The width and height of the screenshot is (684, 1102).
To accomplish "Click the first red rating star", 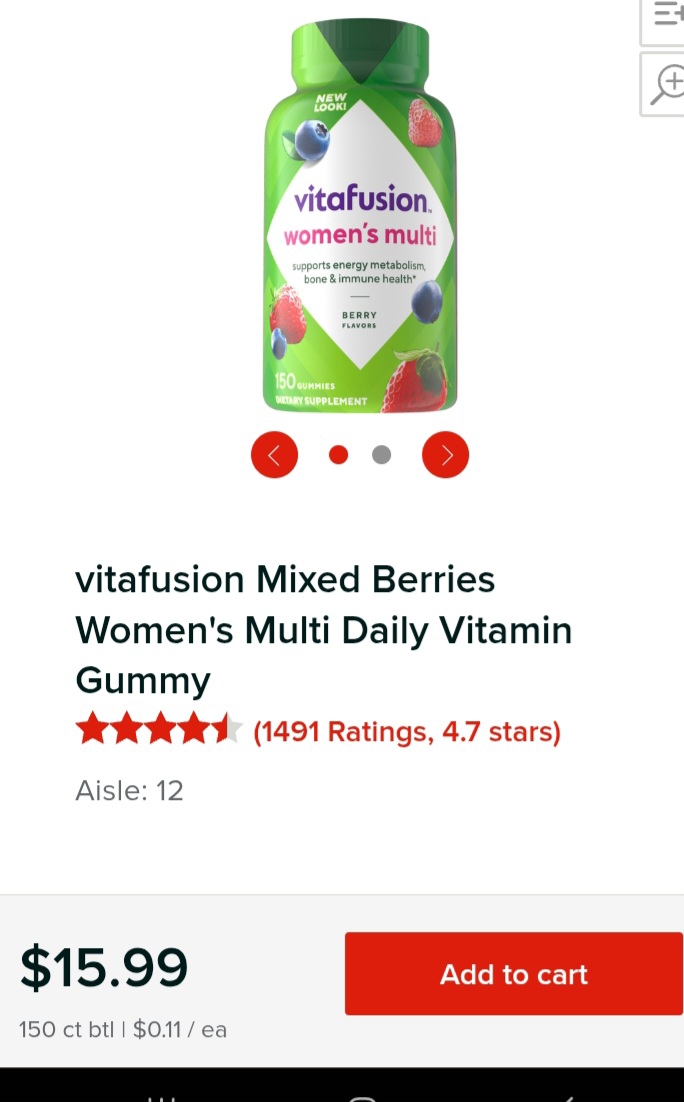I will coord(92,728).
